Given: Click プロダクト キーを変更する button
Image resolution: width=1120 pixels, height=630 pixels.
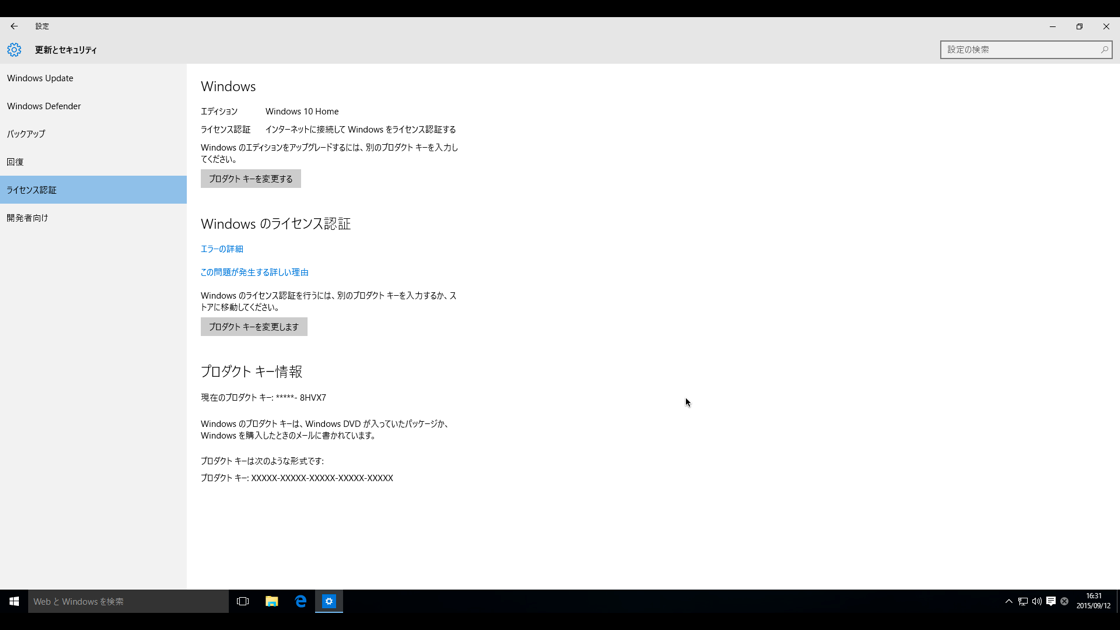Looking at the screenshot, I should [x=251, y=179].
